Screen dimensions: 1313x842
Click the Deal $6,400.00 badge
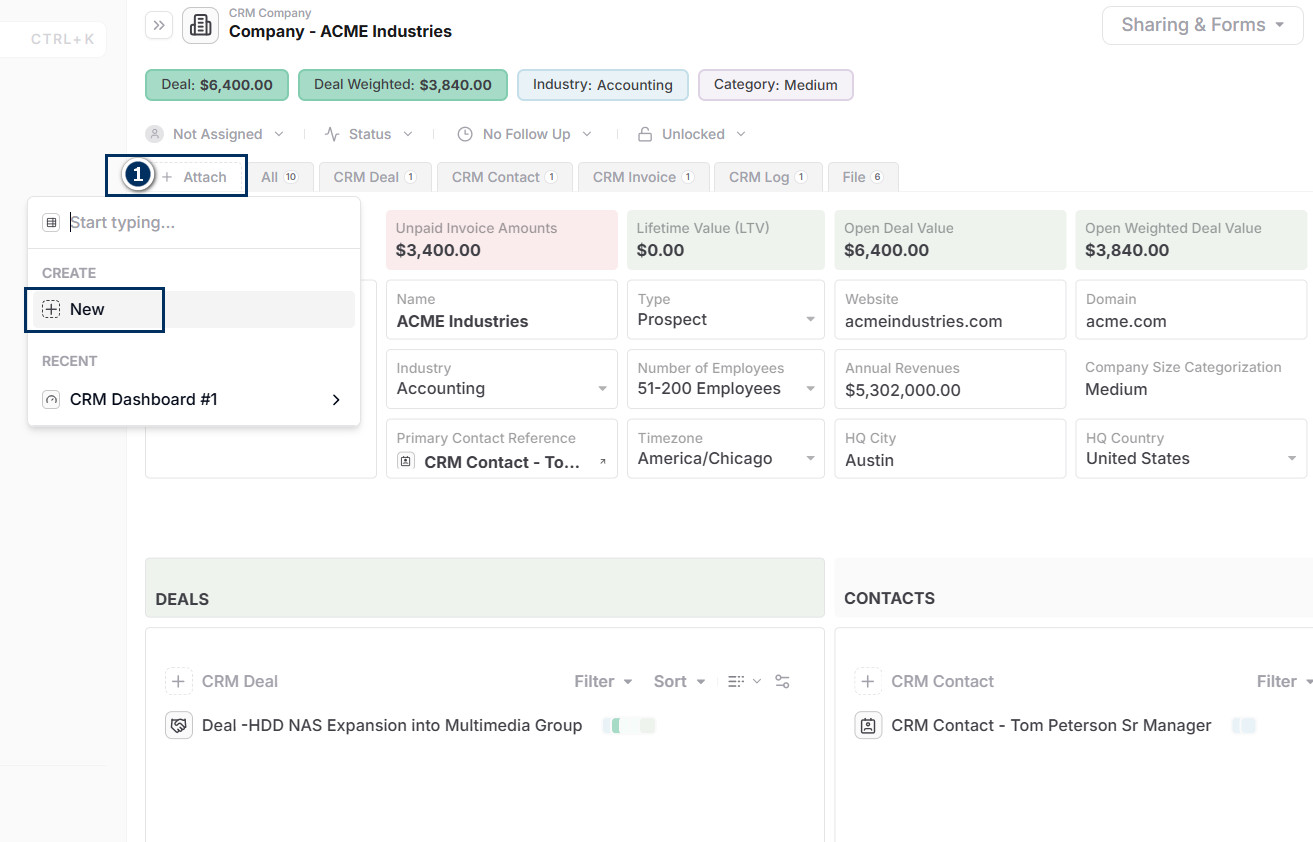(x=217, y=85)
